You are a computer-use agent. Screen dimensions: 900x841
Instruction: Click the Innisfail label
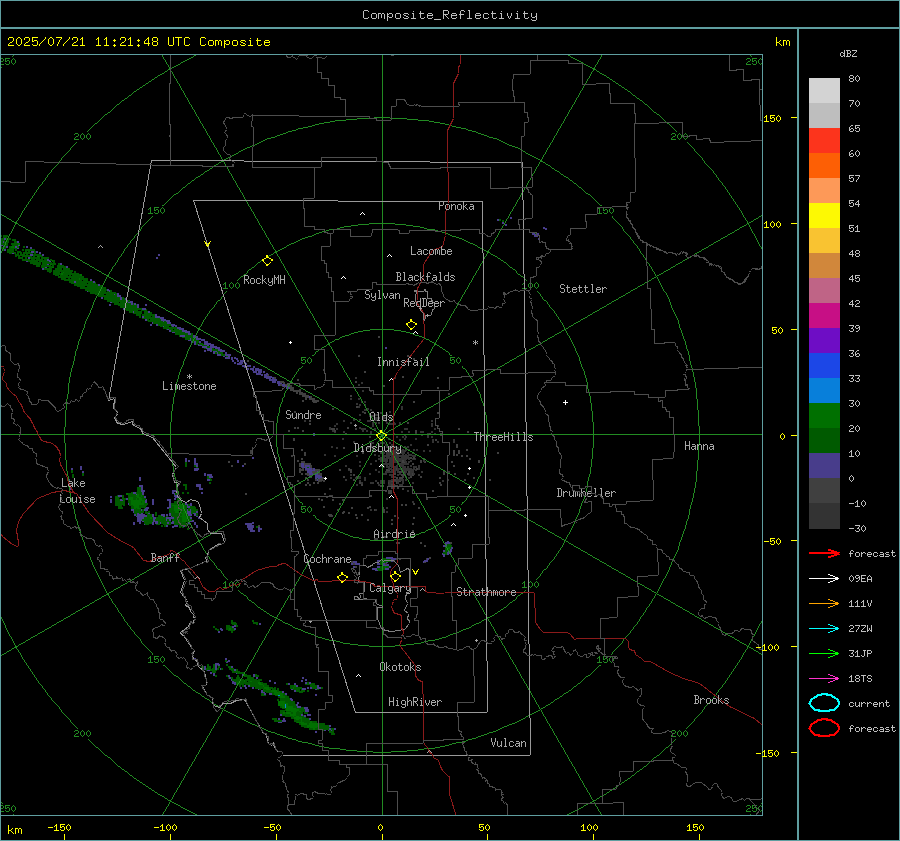[x=403, y=362]
